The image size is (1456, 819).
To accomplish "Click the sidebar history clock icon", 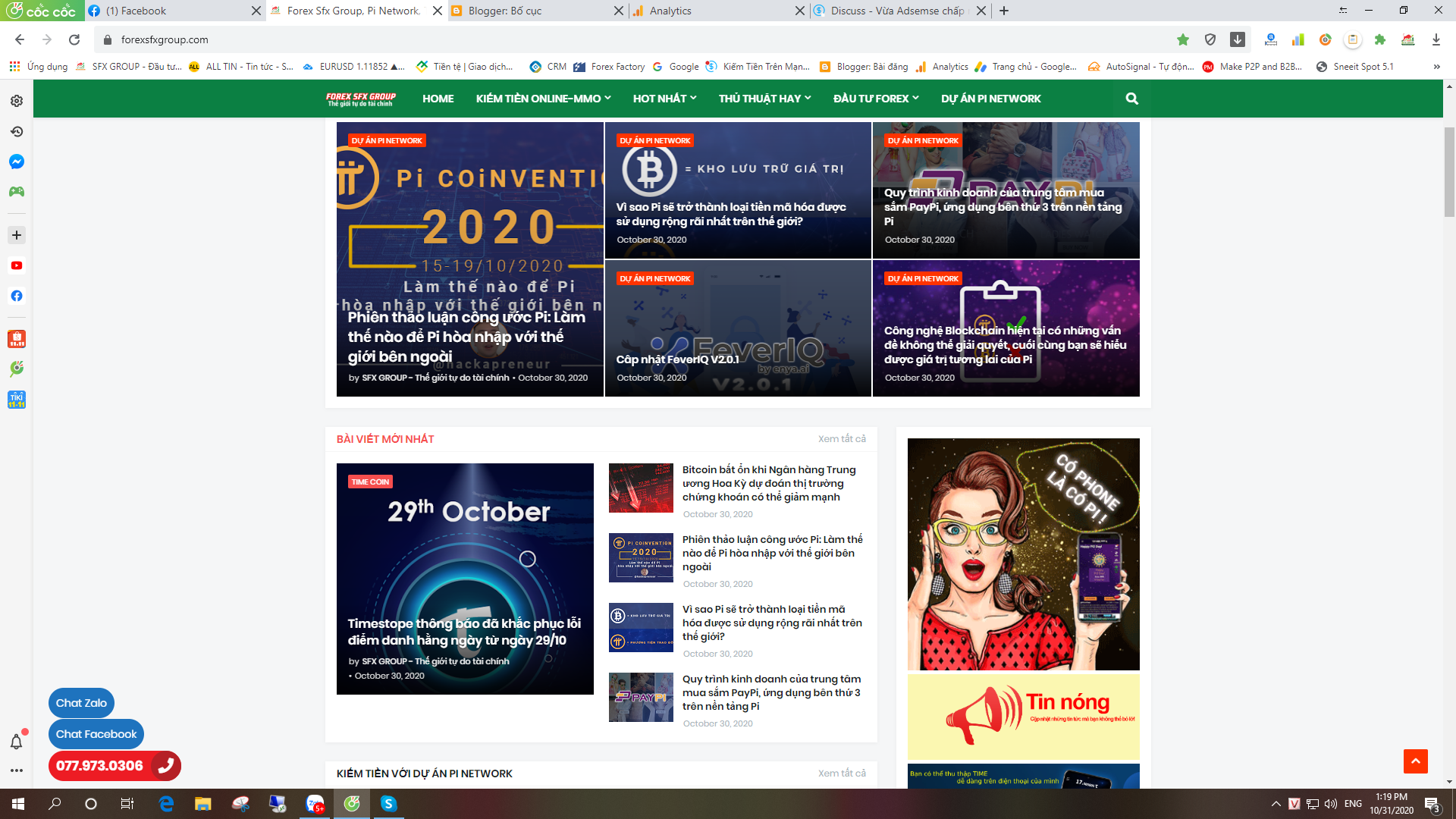I will click(17, 131).
